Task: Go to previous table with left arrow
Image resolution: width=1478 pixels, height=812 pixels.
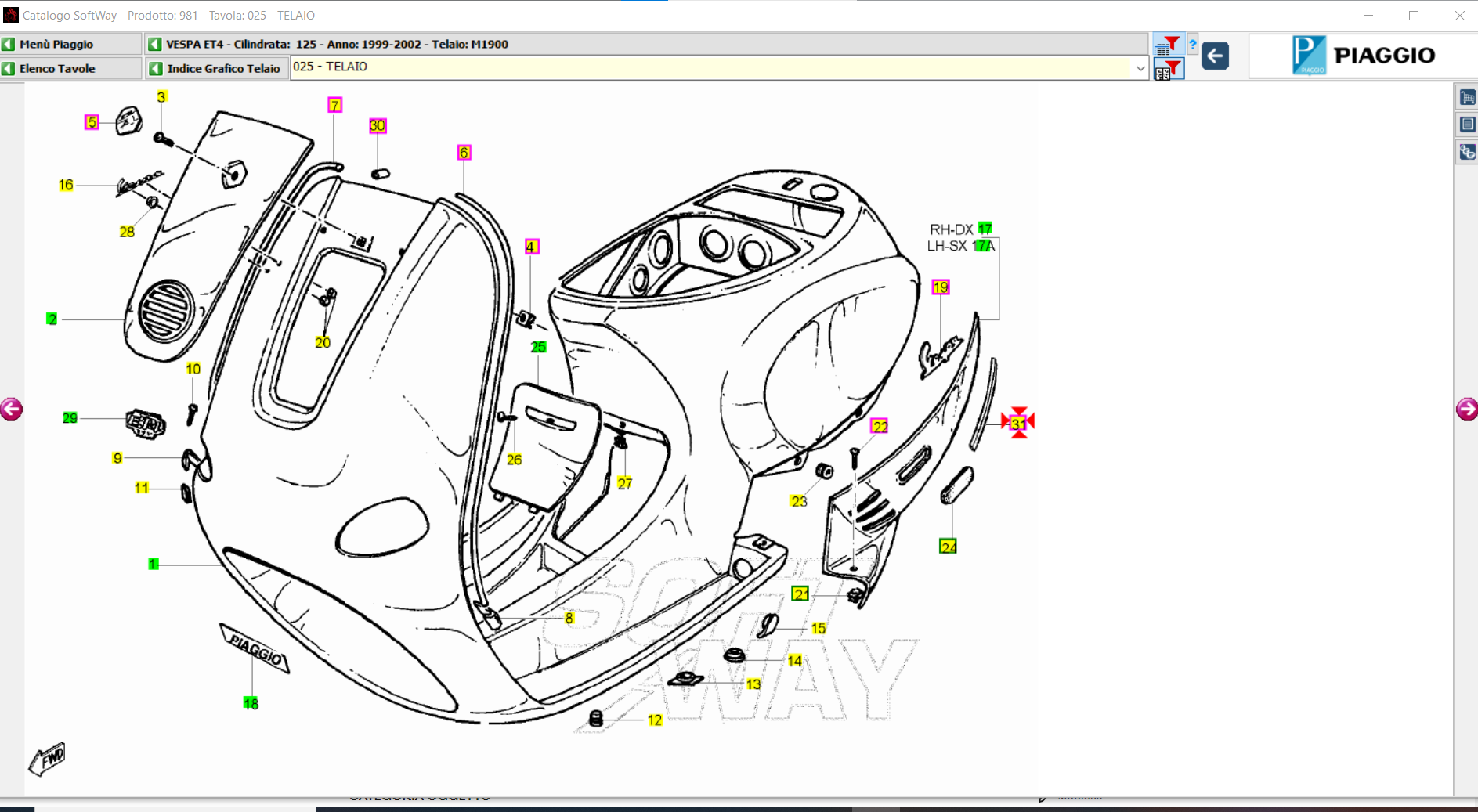Action: point(12,409)
